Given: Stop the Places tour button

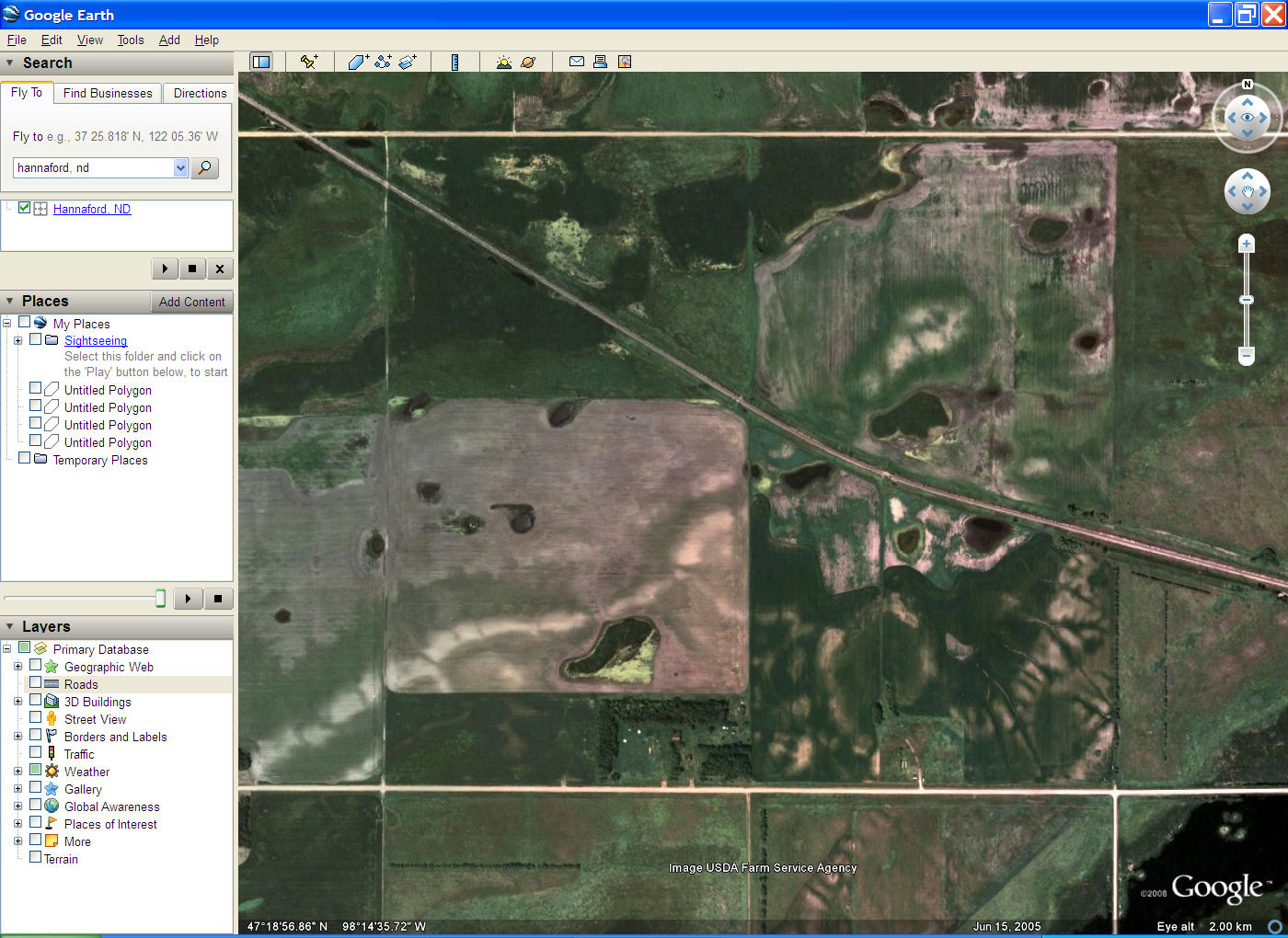Looking at the screenshot, I should (218, 599).
